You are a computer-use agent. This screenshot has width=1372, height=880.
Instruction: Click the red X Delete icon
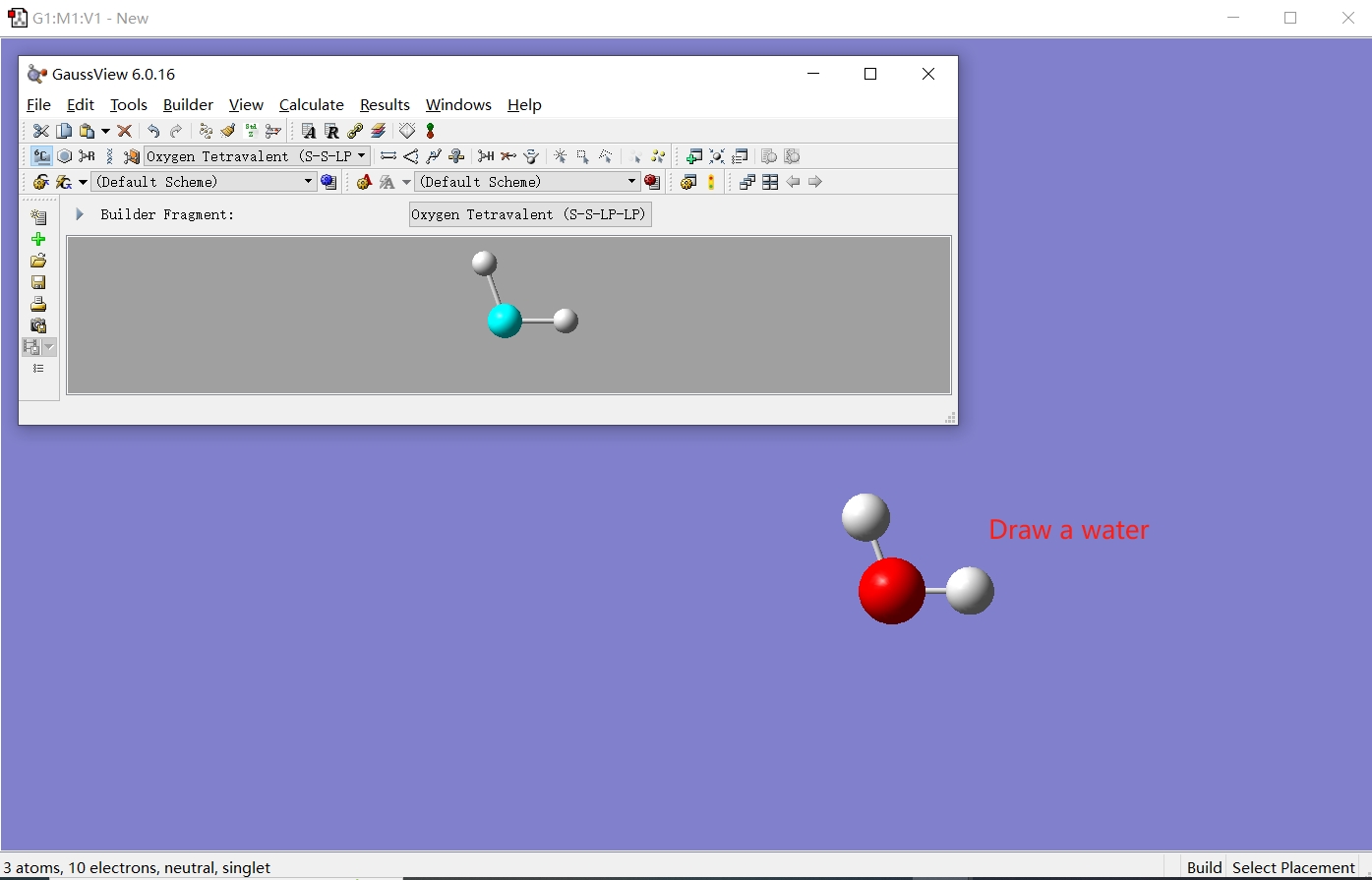[124, 131]
